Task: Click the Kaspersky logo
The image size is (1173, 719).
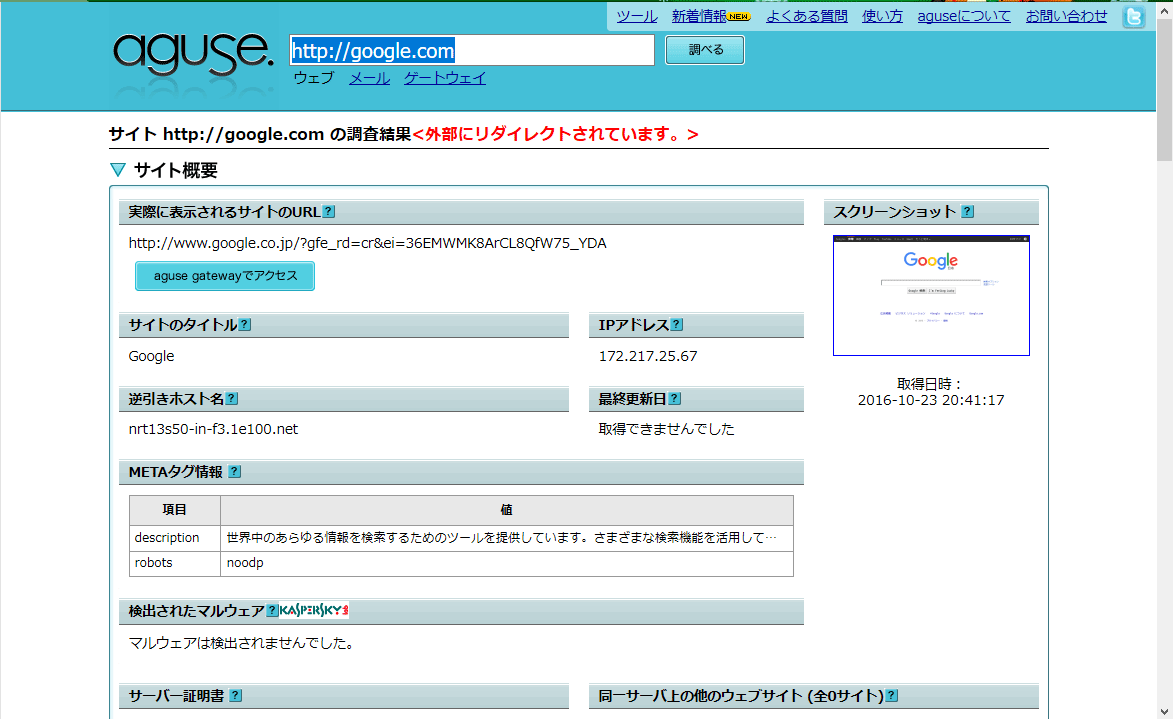Action: [x=314, y=611]
